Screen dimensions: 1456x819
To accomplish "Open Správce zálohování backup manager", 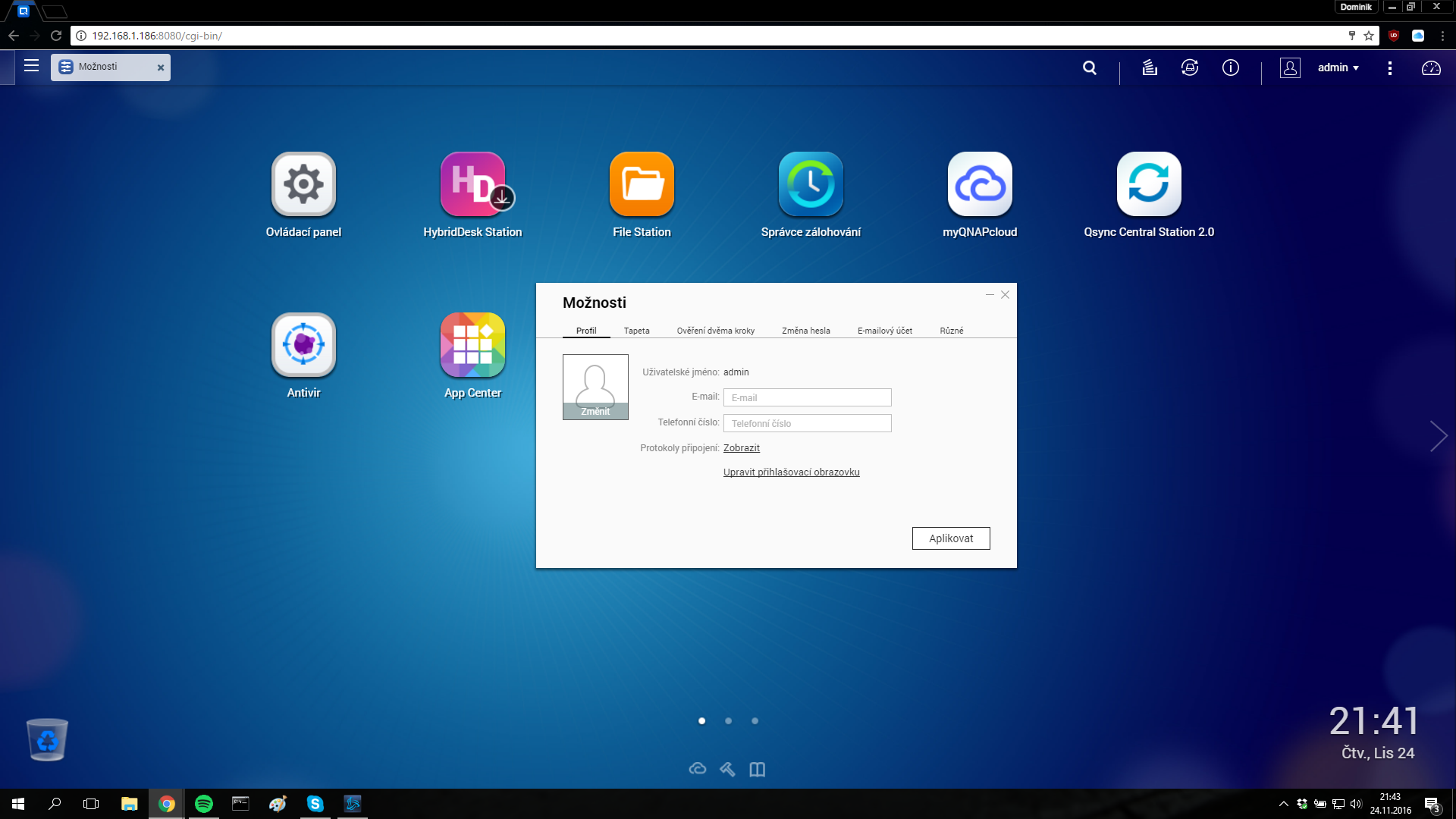I will coord(811,184).
